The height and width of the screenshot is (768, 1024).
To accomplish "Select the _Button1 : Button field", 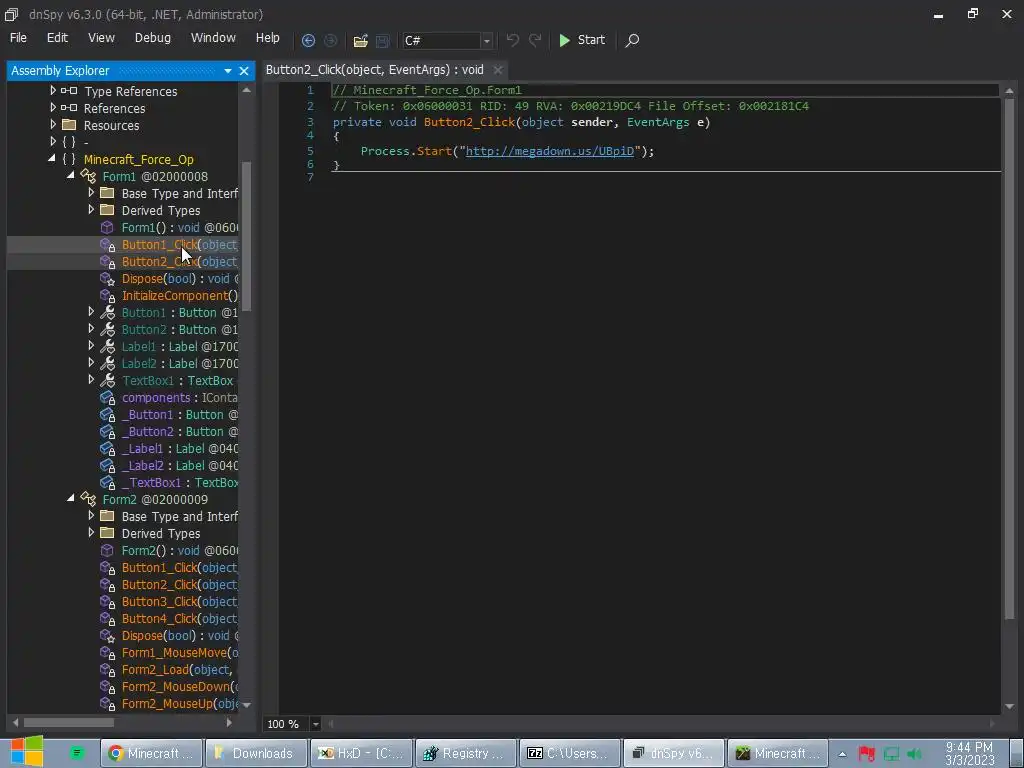I will pos(180,414).
